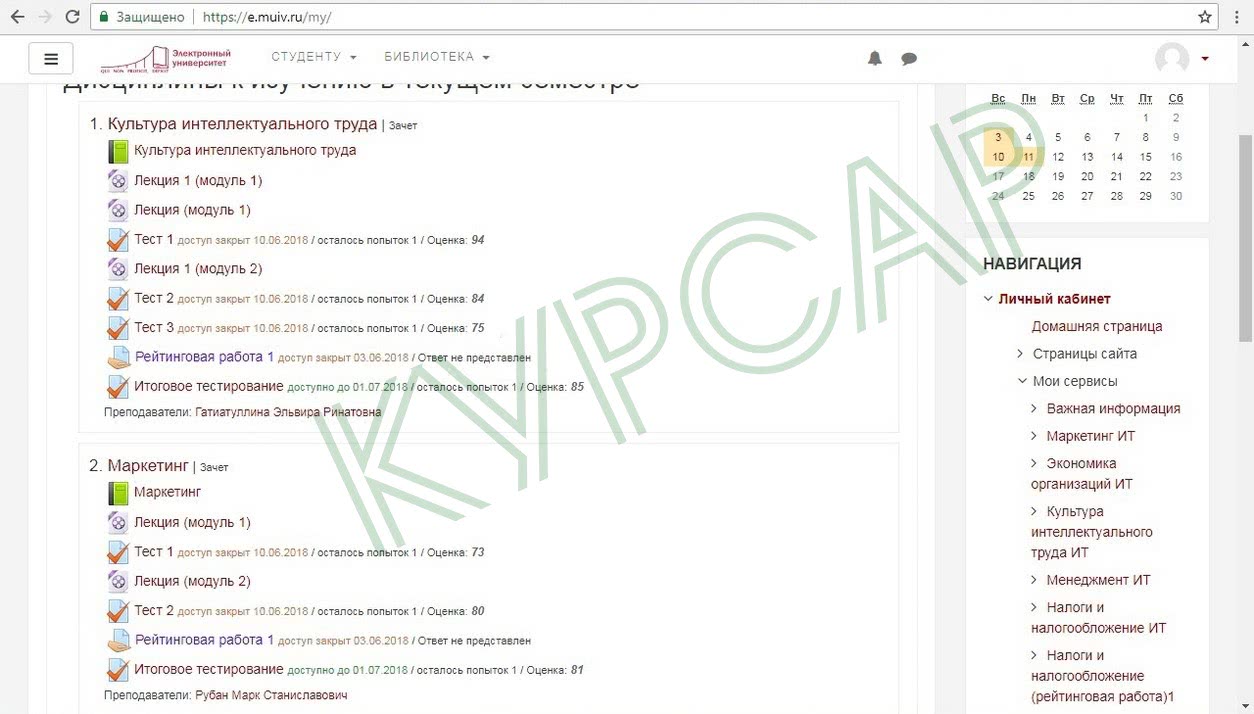Open Домашняя страница in navigation
Screen dimensions: 1254x714
tap(1096, 326)
